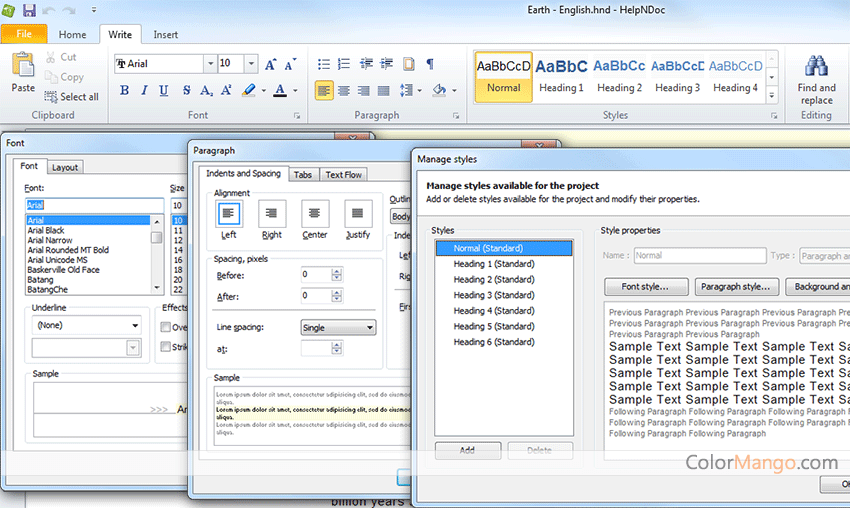Enable the Strikeout effect checkbox

point(166,347)
